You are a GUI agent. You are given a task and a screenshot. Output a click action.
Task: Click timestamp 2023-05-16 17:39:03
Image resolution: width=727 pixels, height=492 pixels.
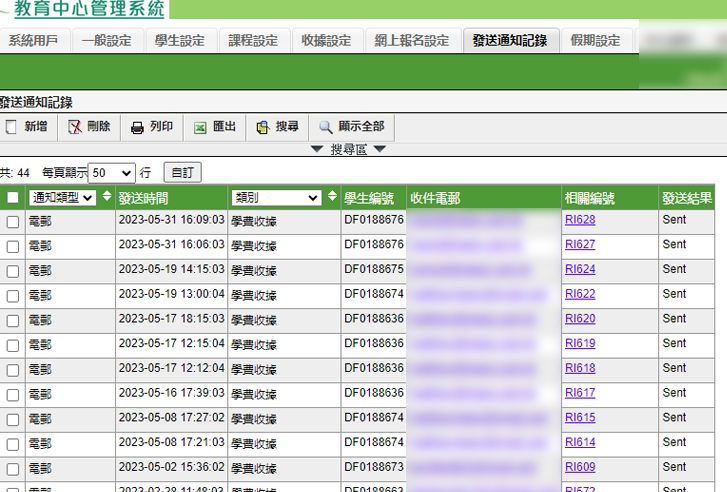click(172, 393)
